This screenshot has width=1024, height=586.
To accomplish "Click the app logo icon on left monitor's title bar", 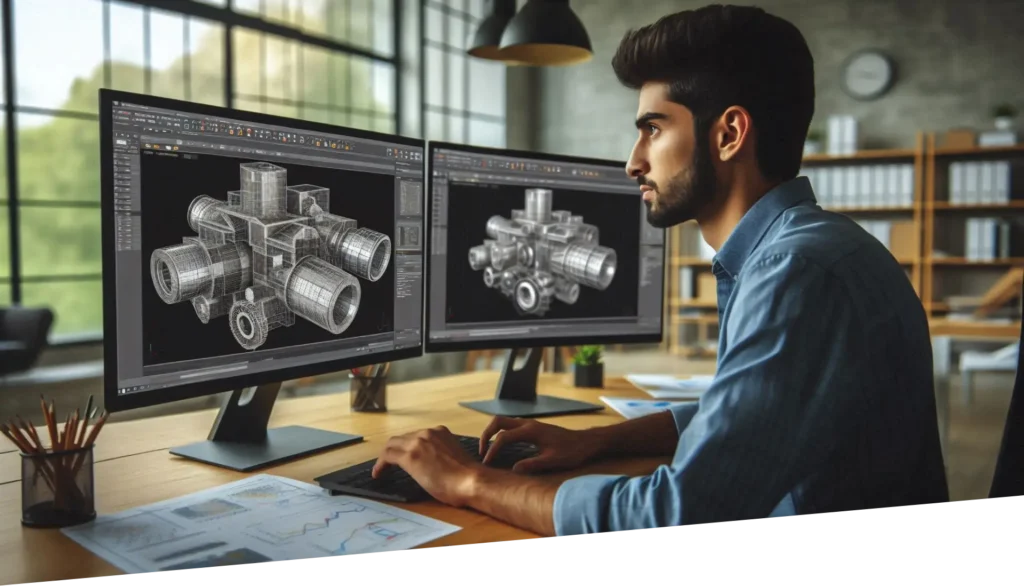I will (115, 104).
